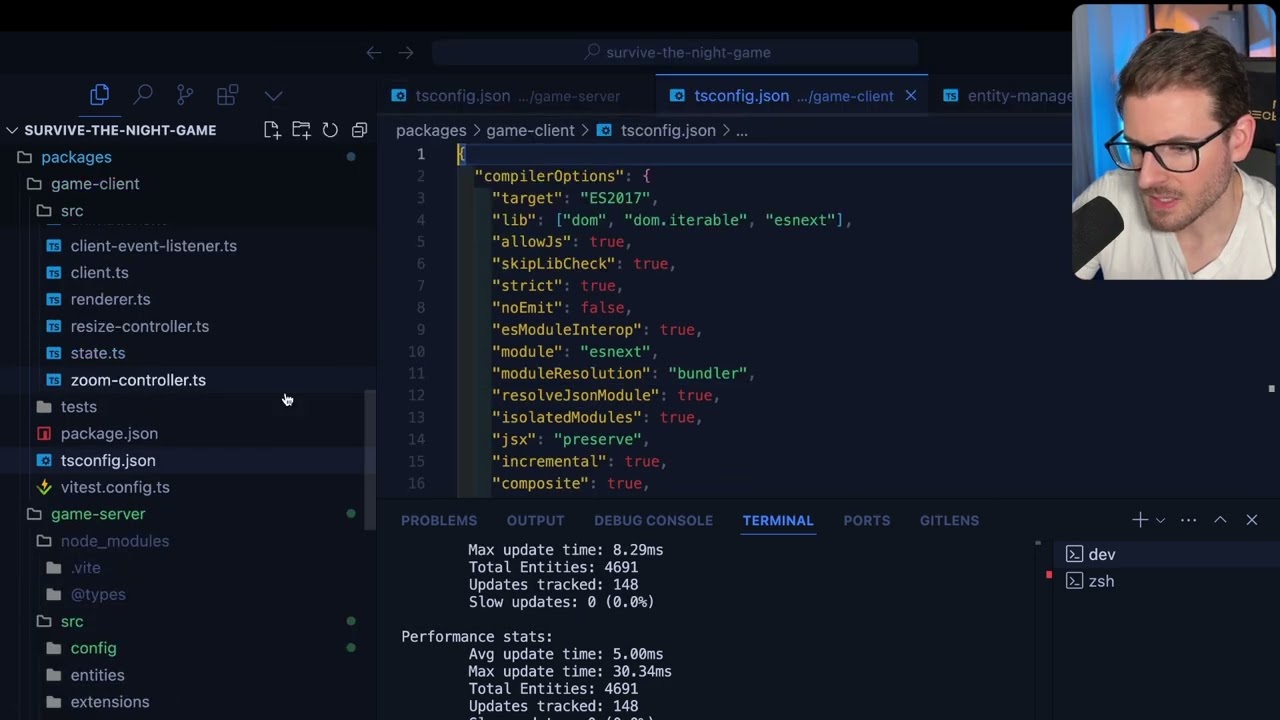The height and width of the screenshot is (720, 1280).
Task: Show additional views chevron in activity bar
Action: click(273, 96)
